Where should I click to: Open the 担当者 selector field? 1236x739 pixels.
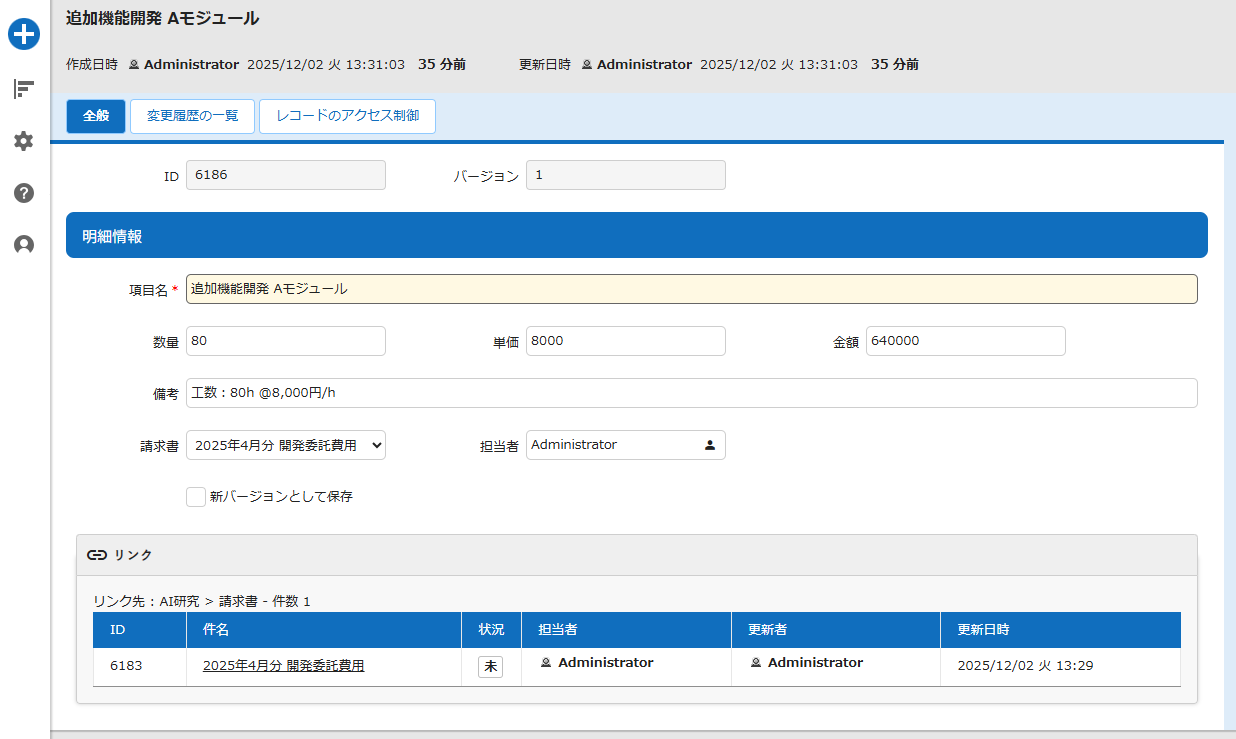(626, 445)
